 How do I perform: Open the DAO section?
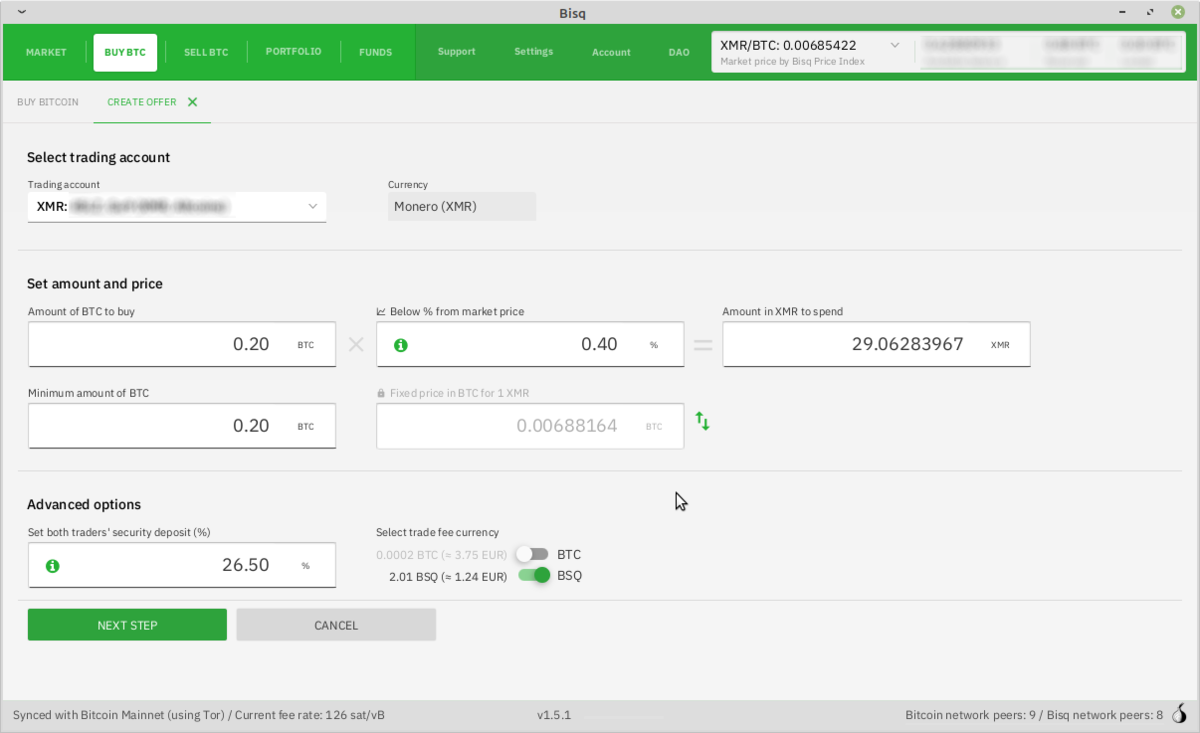679,52
